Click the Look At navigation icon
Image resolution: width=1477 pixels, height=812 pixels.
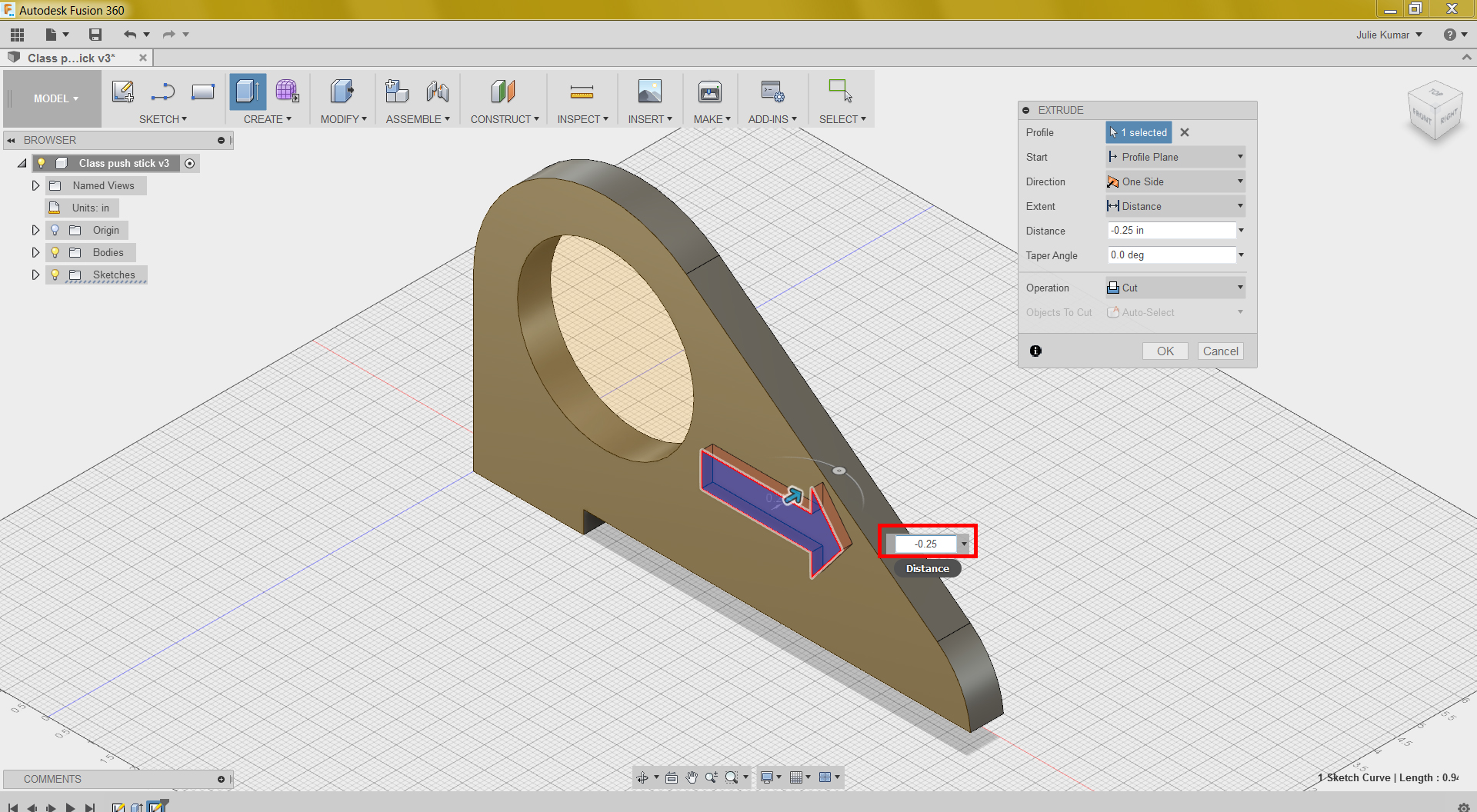[671, 777]
